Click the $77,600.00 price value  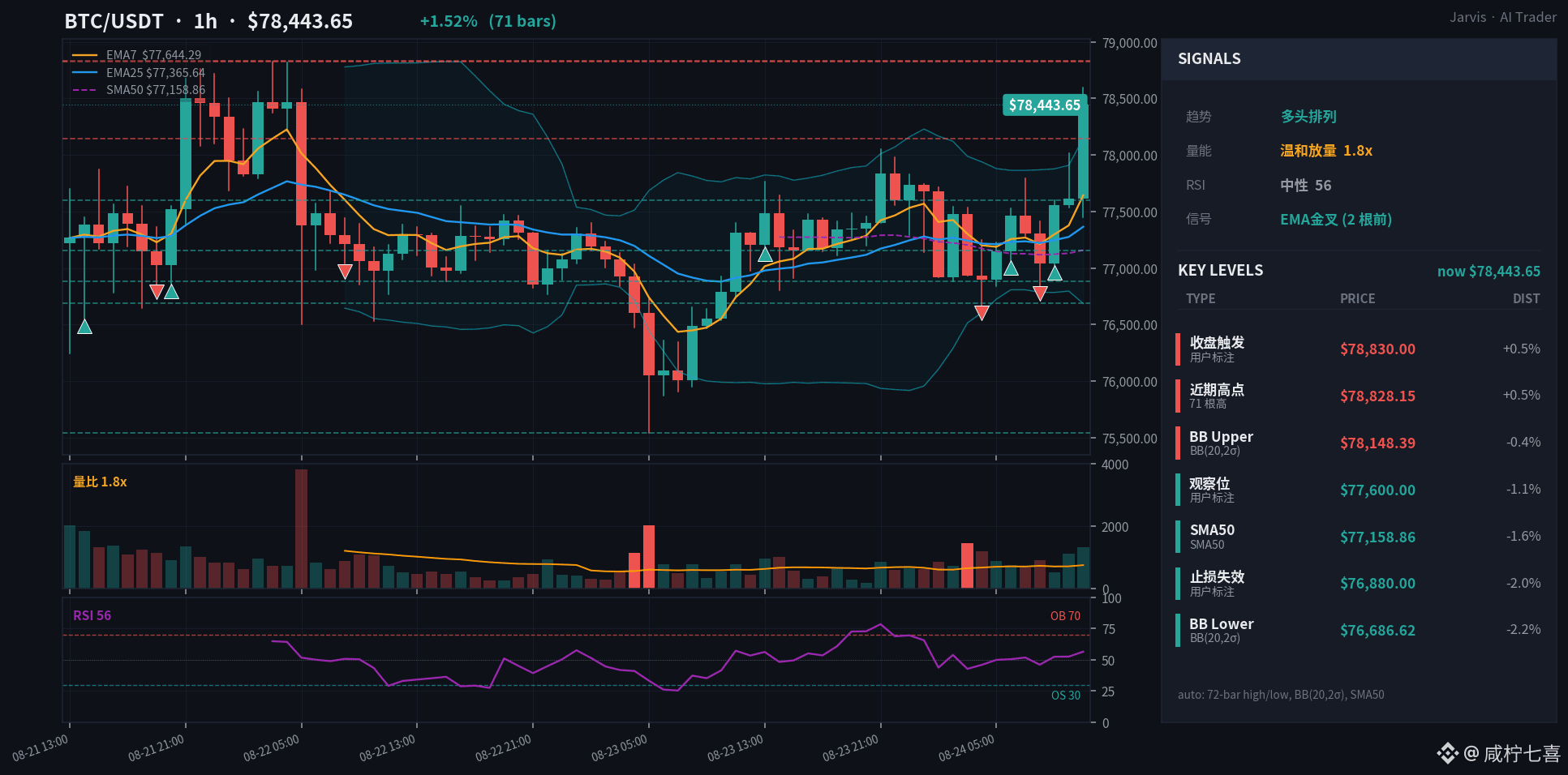coord(1377,490)
